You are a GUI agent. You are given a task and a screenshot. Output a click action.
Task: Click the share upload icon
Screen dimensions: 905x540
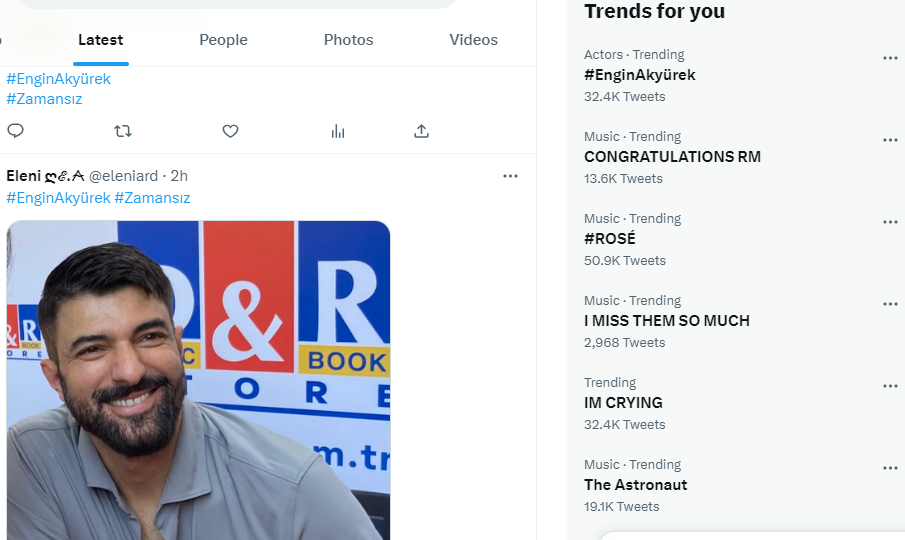click(422, 131)
